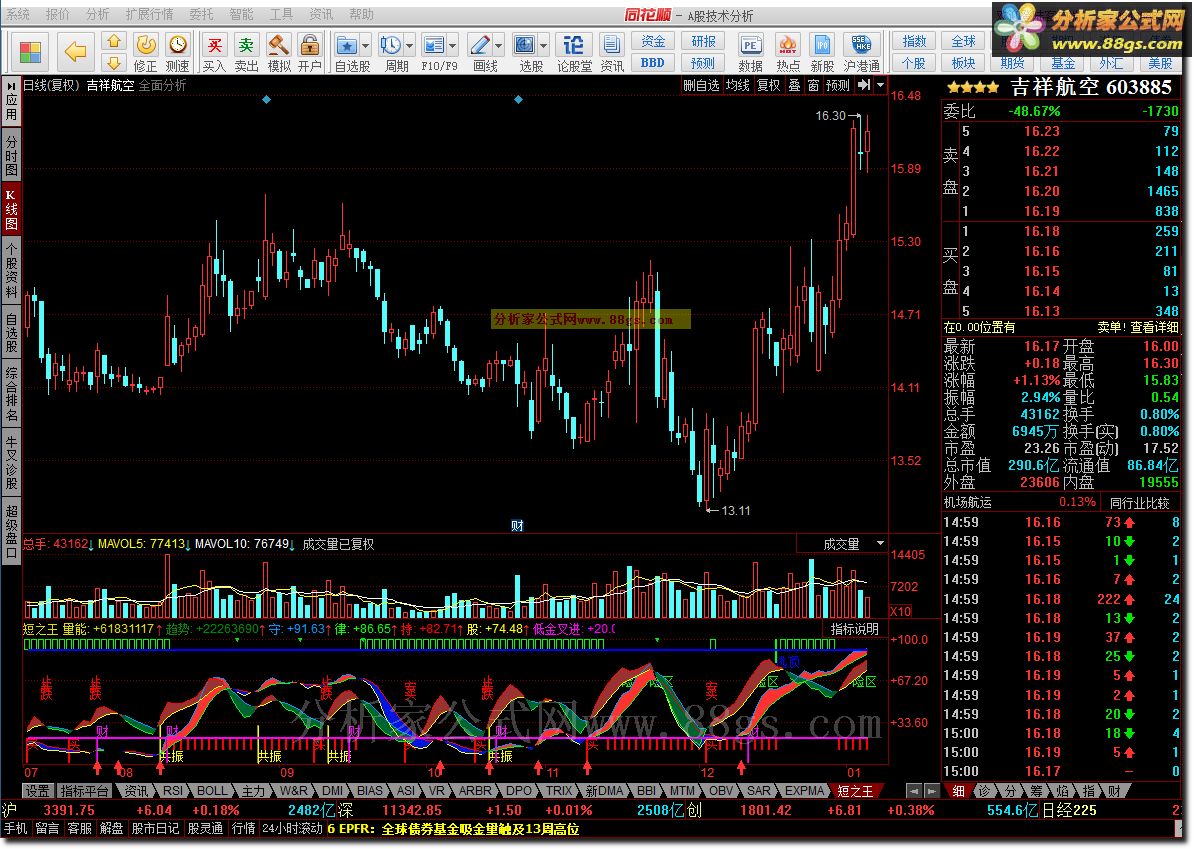
Task: Toggle the 窗 window option
Action: tap(813, 85)
